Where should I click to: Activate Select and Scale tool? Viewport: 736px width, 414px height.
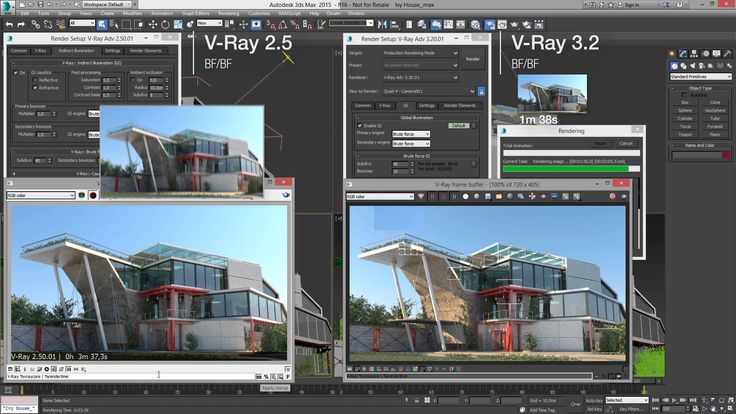tap(178, 24)
